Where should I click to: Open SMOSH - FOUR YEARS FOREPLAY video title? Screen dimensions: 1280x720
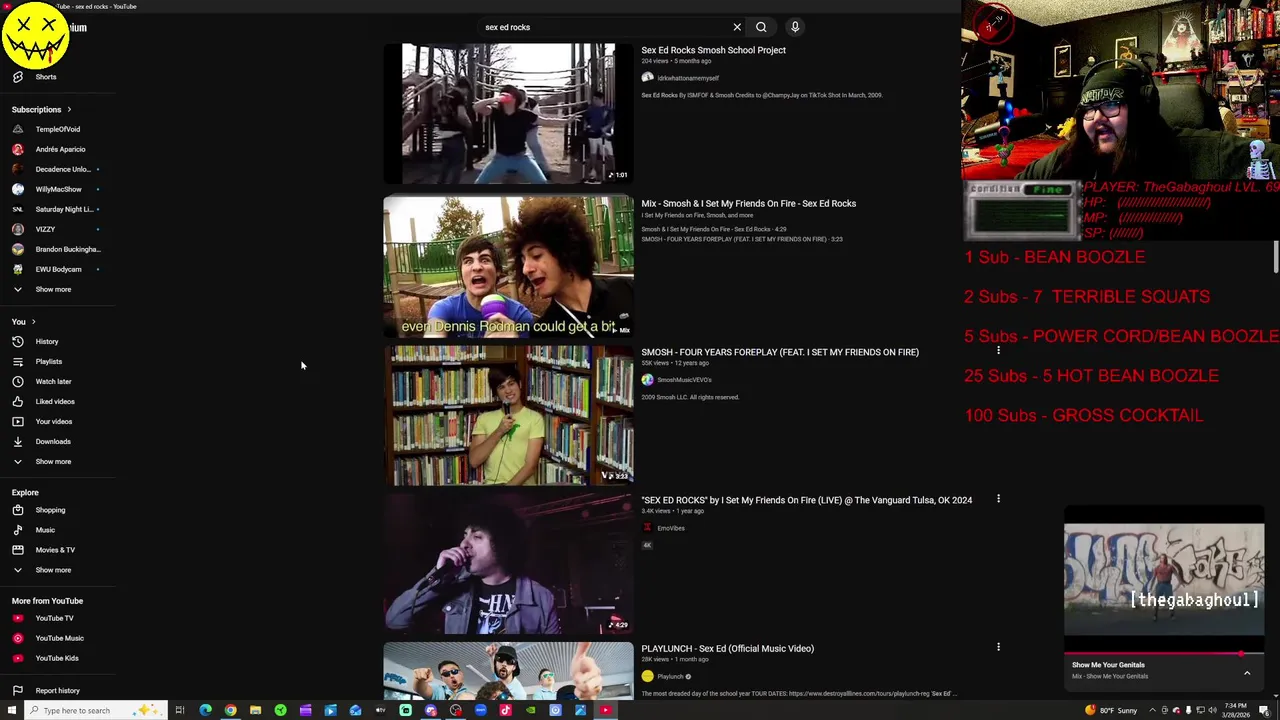(x=780, y=352)
